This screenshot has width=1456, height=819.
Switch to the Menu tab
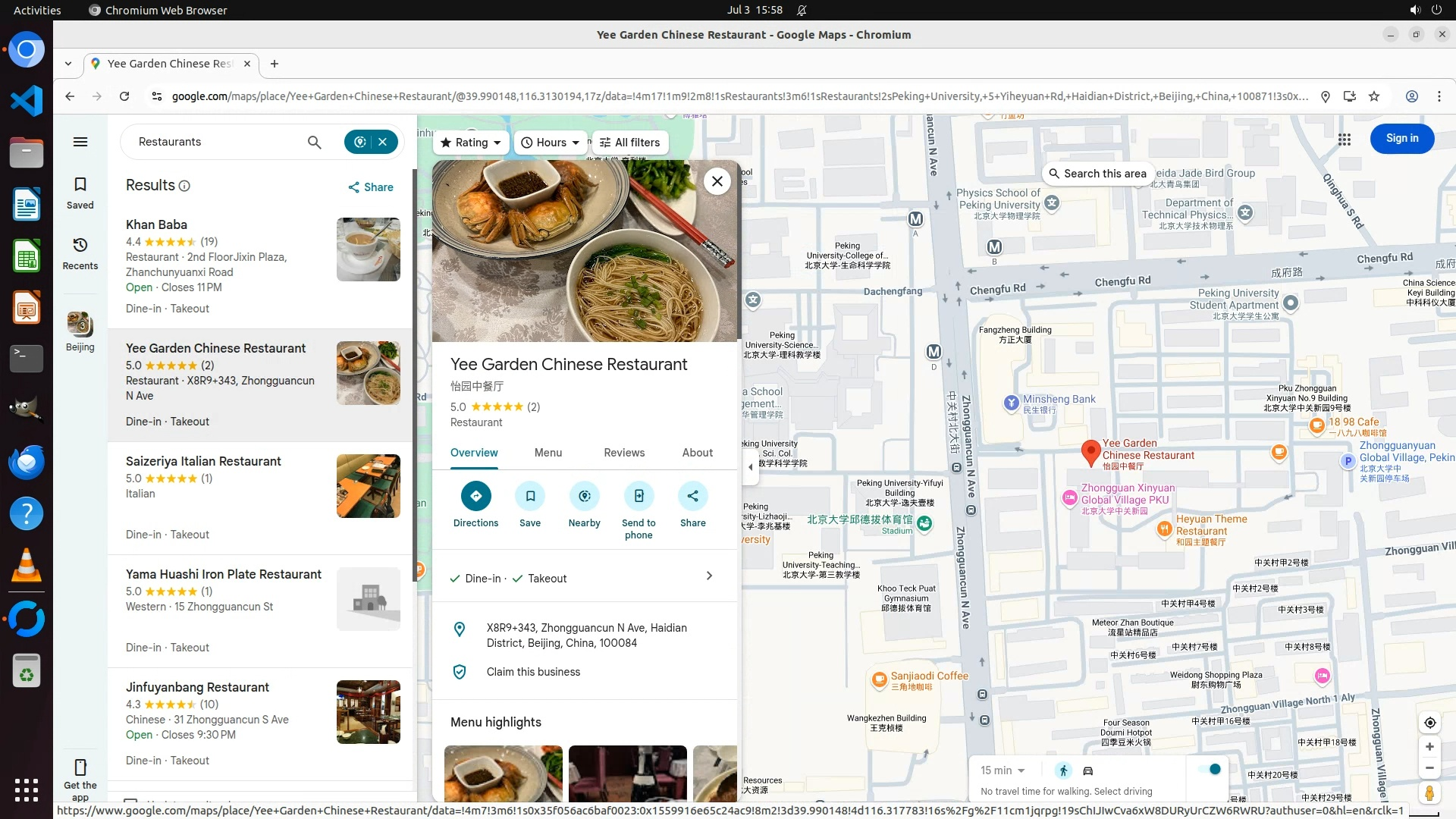pyautogui.click(x=548, y=453)
